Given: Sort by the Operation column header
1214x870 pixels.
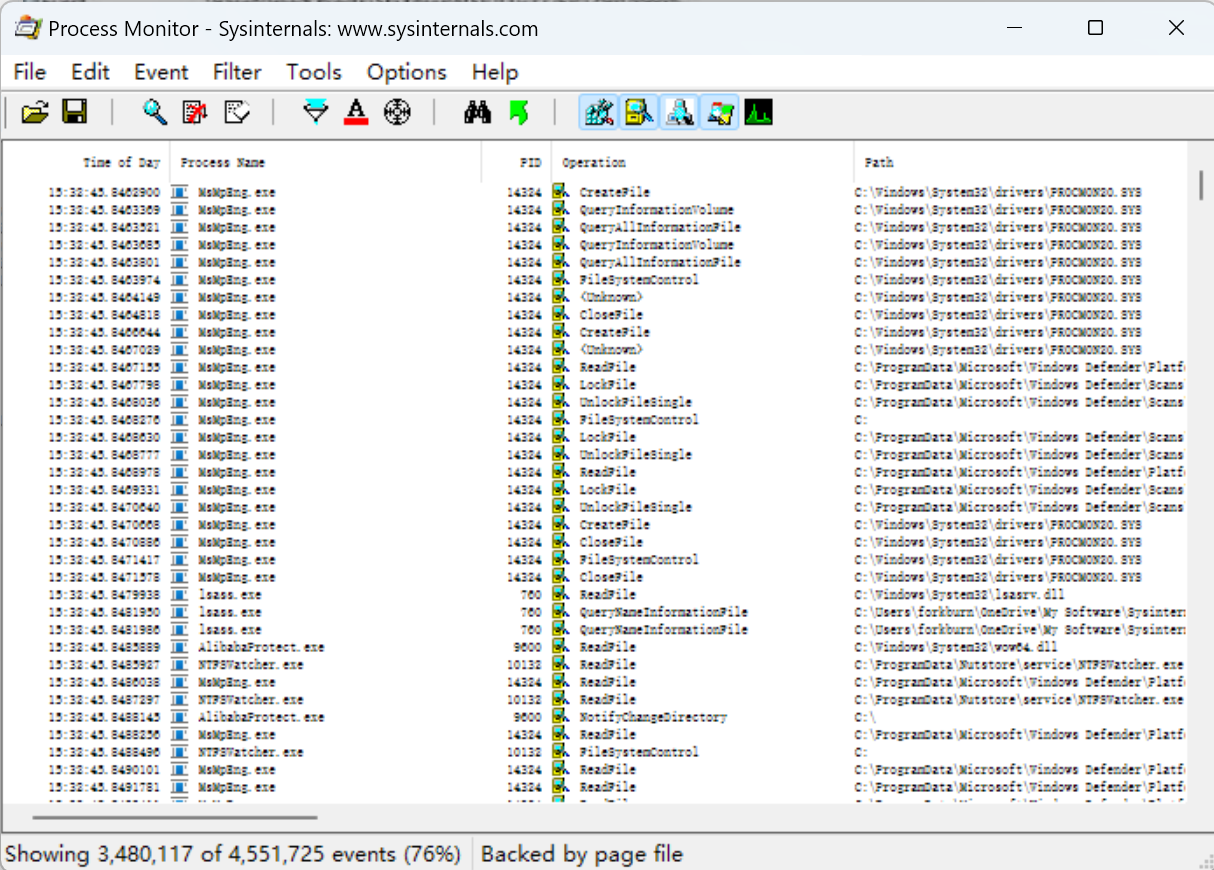Looking at the screenshot, I should point(702,162).
